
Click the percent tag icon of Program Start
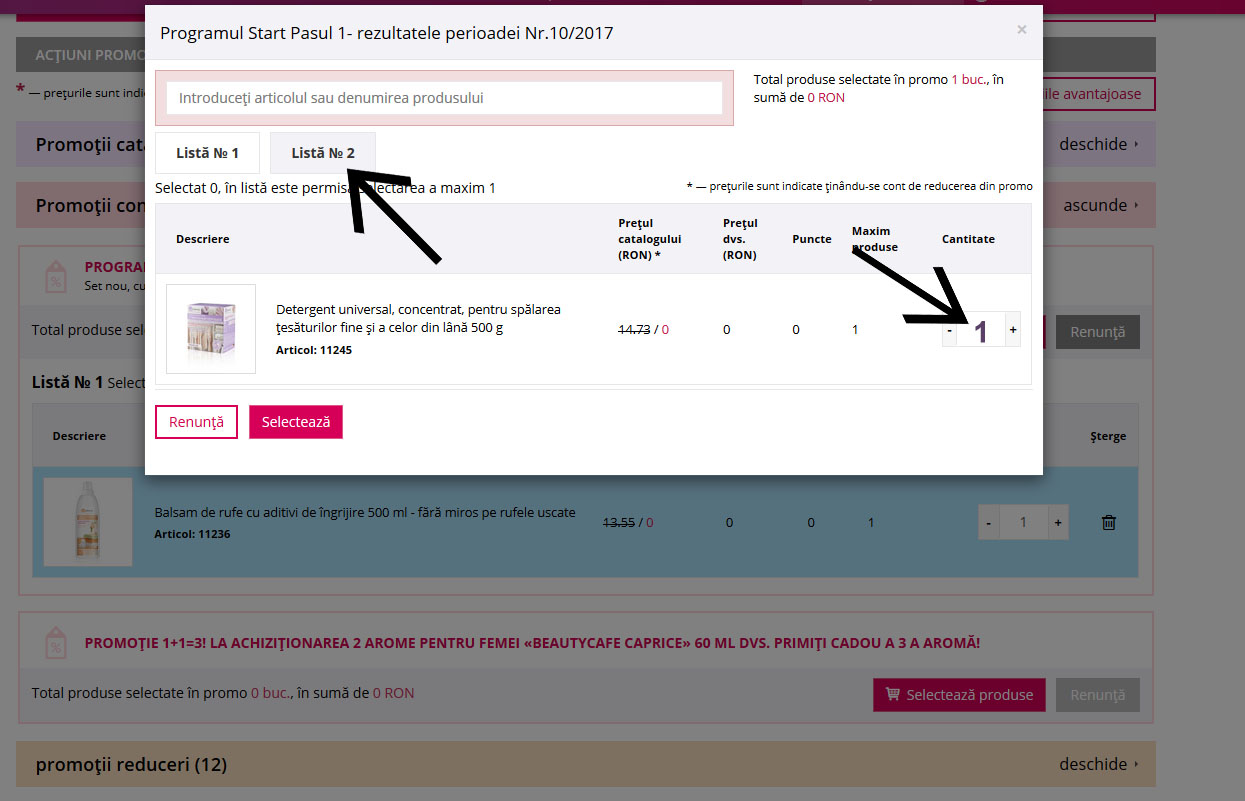click(x=57, y=277)
